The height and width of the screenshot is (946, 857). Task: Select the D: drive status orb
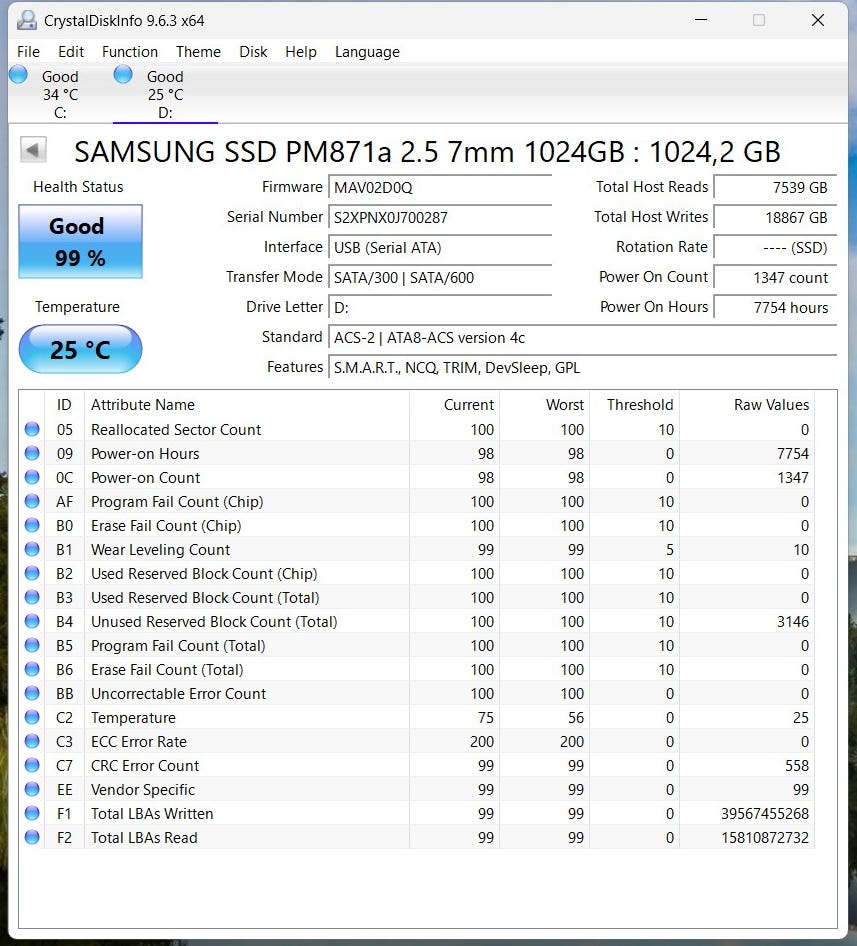point(123,74)
